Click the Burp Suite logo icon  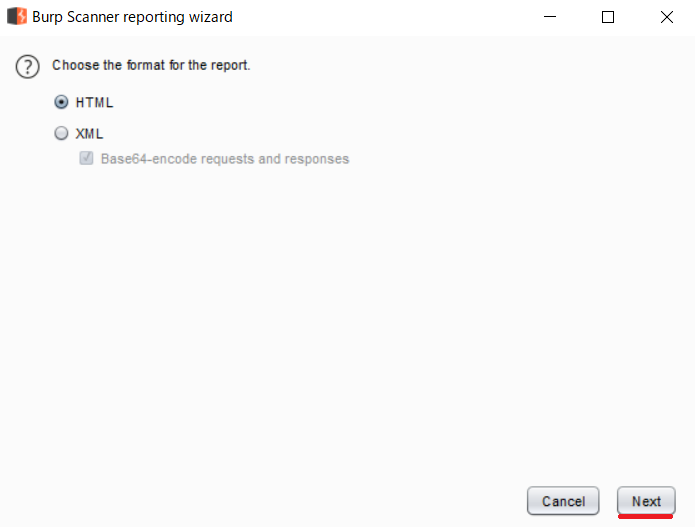[x=17, y=16]
